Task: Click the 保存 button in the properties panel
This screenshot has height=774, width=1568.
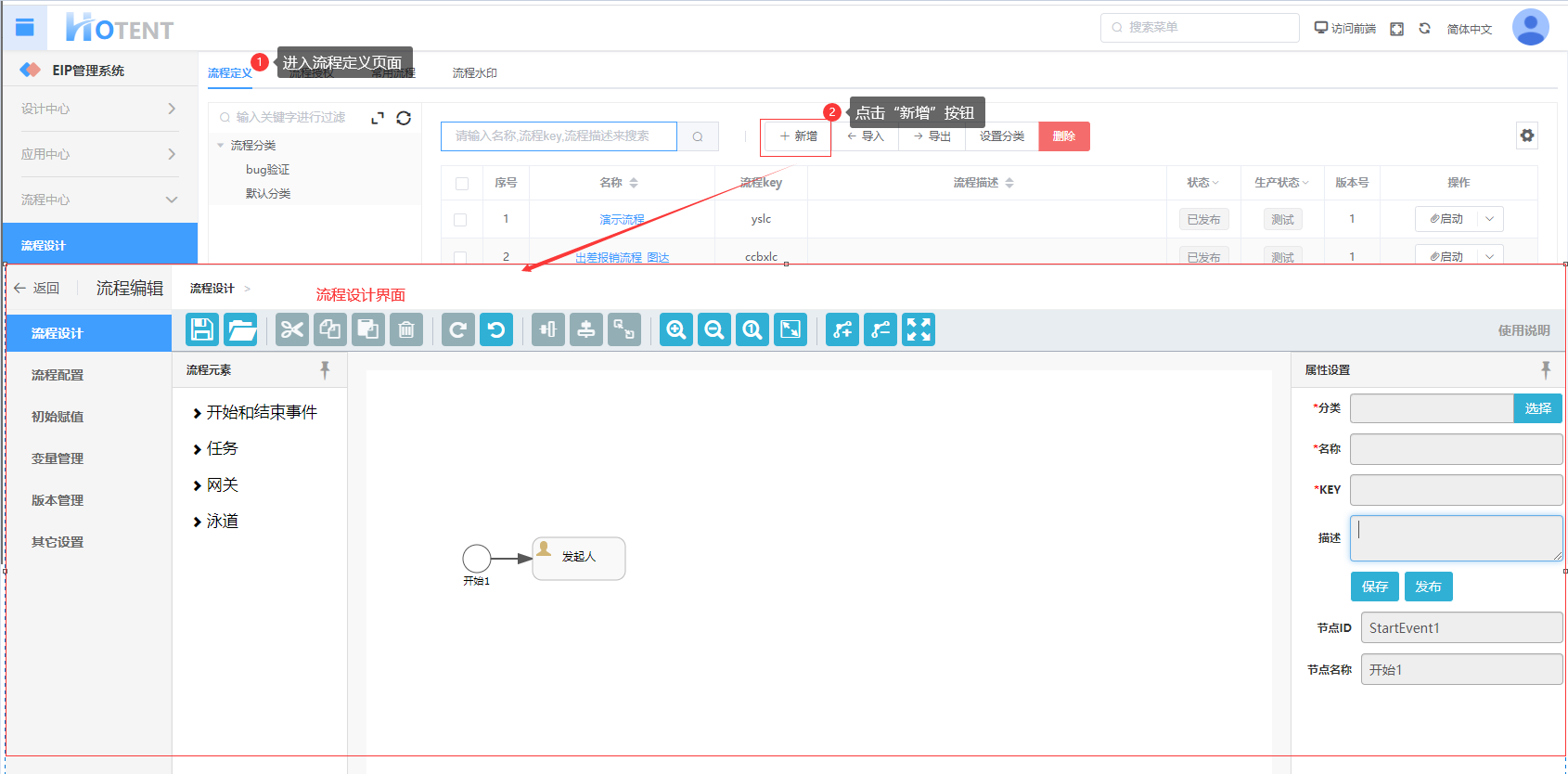Action: pos(1375,587)
